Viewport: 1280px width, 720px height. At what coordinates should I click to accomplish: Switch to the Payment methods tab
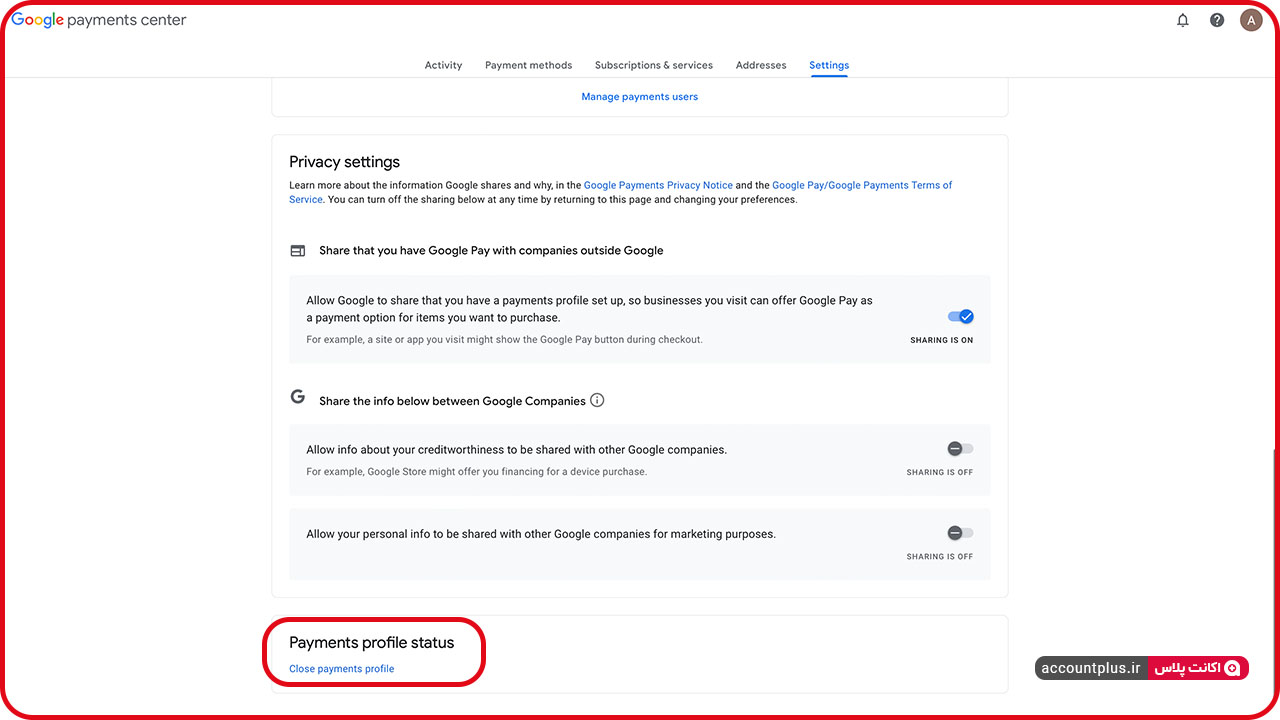pos(529,65)
